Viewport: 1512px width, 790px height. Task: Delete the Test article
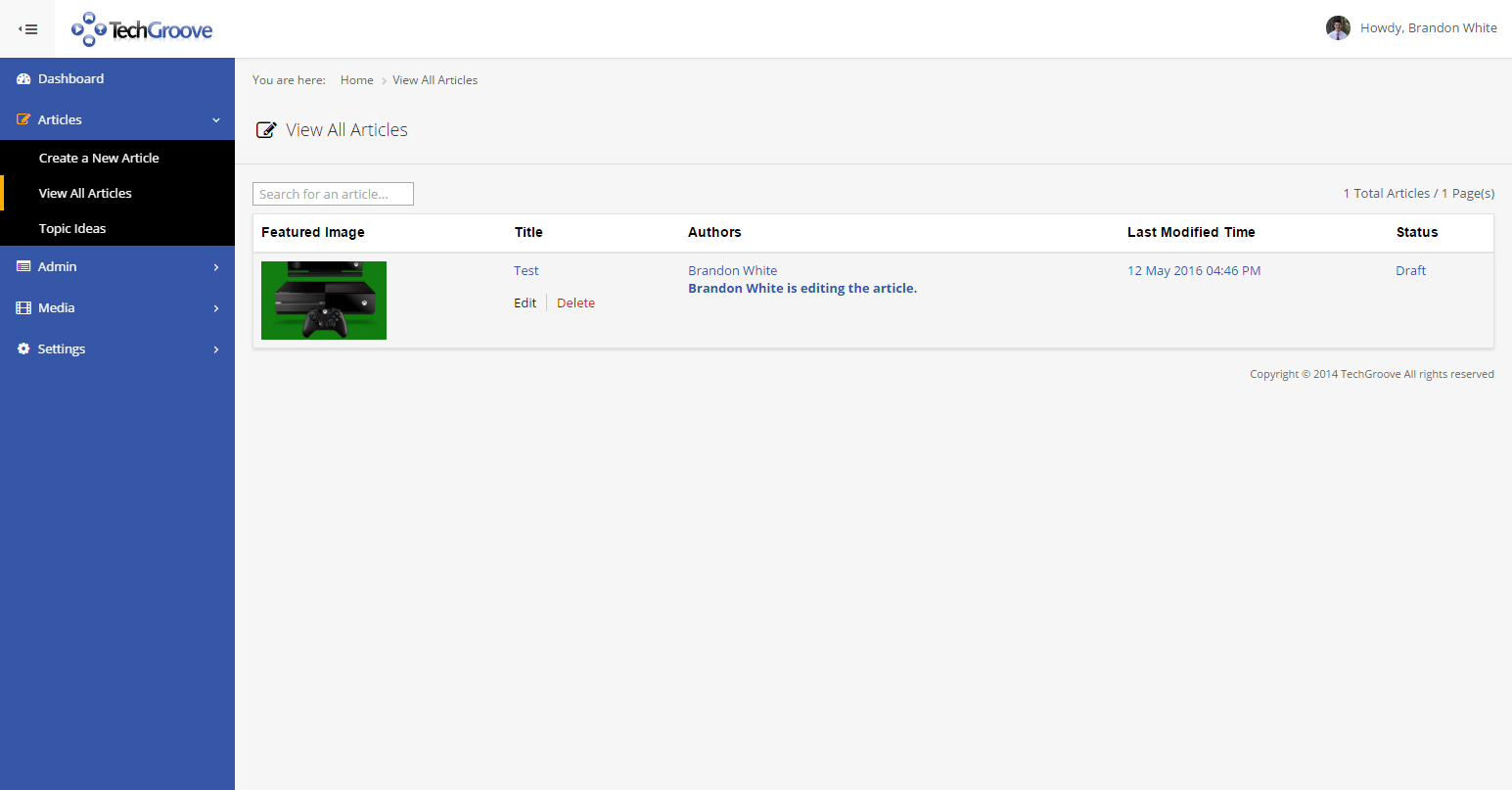[x=575, y=303]
